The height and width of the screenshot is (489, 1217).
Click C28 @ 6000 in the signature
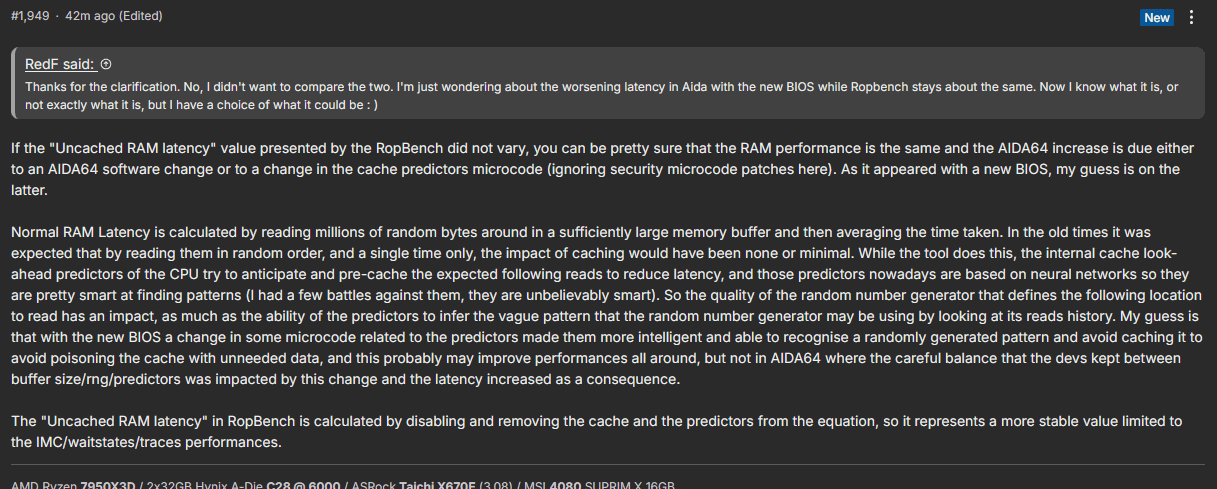coord(301,485)
